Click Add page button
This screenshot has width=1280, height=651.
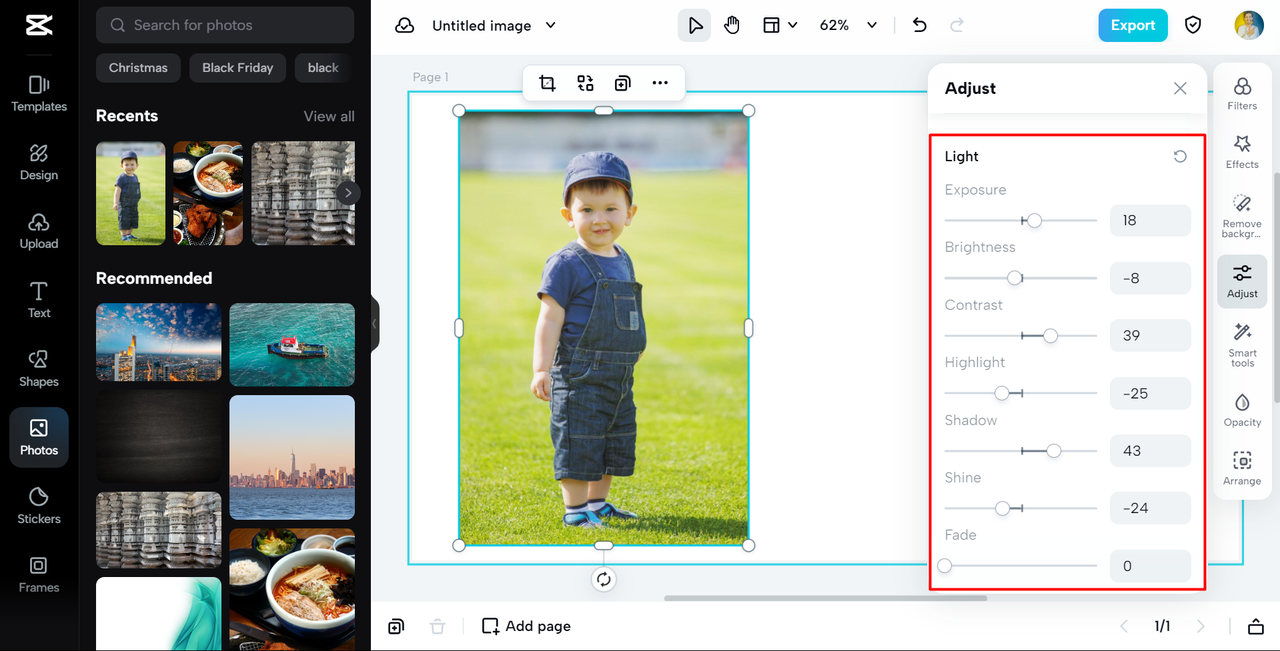pos(526,626)
